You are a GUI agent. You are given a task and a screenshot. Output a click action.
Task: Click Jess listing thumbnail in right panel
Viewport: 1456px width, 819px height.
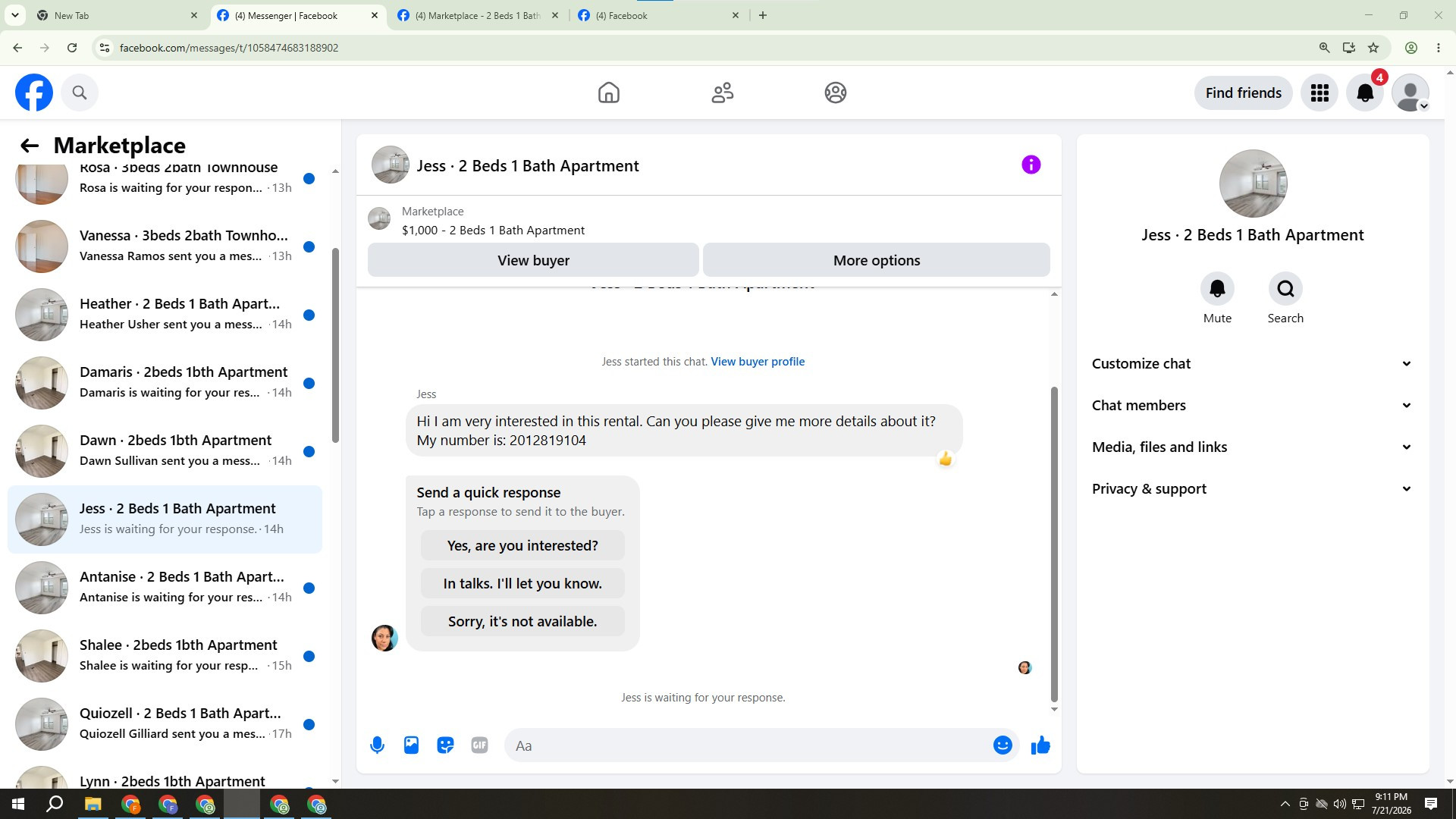point(1253,184)
